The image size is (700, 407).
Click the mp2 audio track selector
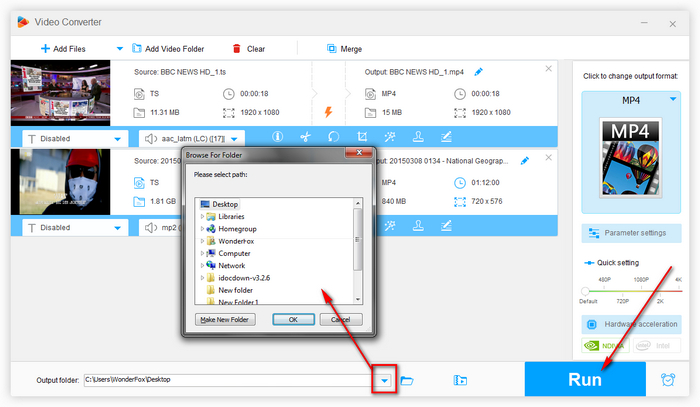[x=161, y=228]
